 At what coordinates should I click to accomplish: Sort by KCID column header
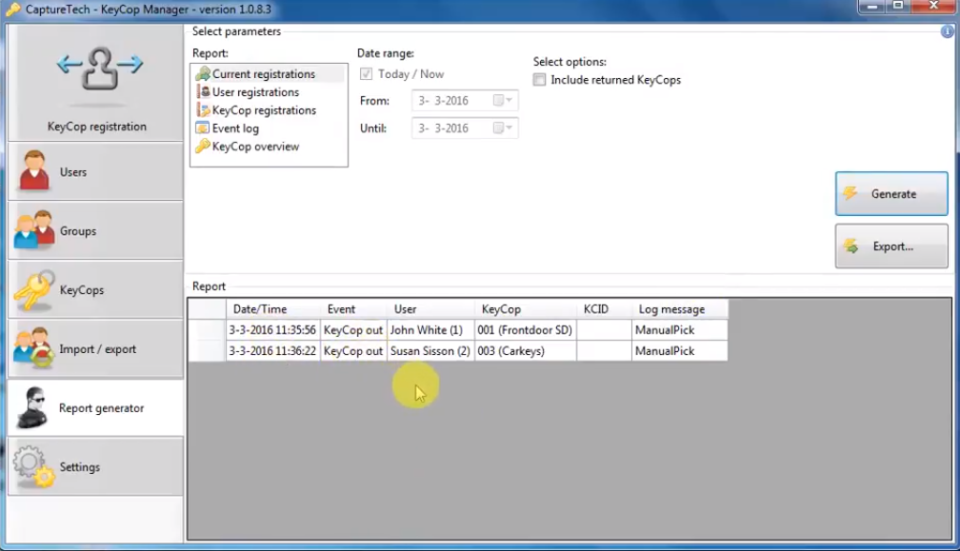[604, 309]
